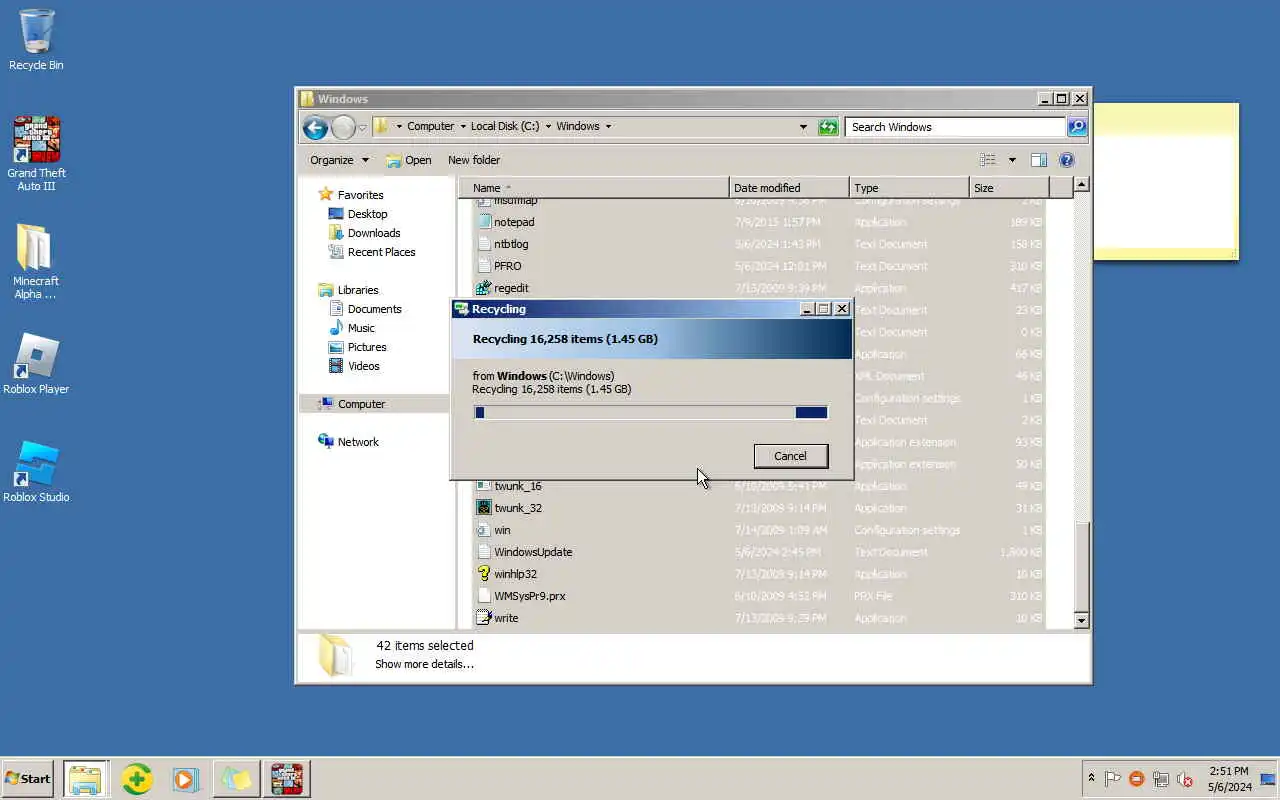The width and height of the screenshot is (1280, 800).
Task: Click Show more details link
Action: (424, 664)
